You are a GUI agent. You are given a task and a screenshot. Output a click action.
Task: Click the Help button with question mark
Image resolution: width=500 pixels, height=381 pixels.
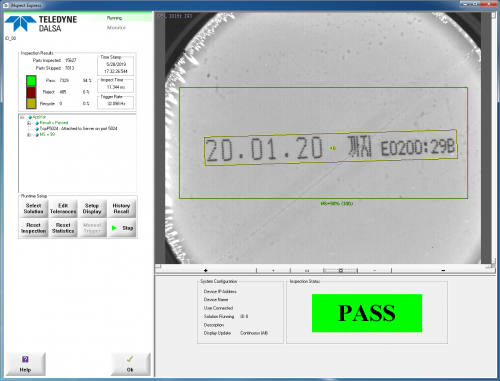[25, 364]
